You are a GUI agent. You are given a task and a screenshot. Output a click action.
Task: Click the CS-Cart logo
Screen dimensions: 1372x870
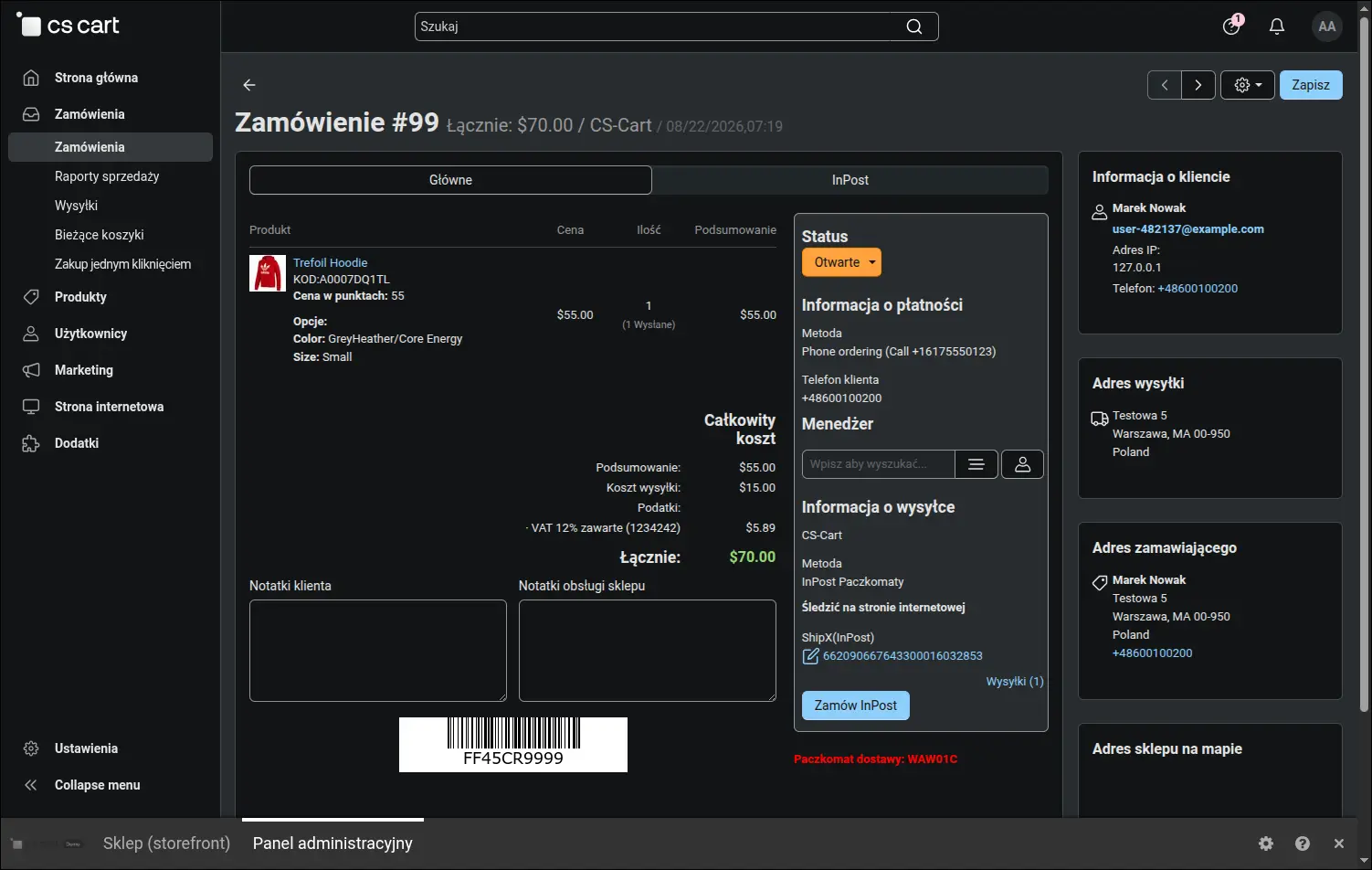click(x=69, y=26)
